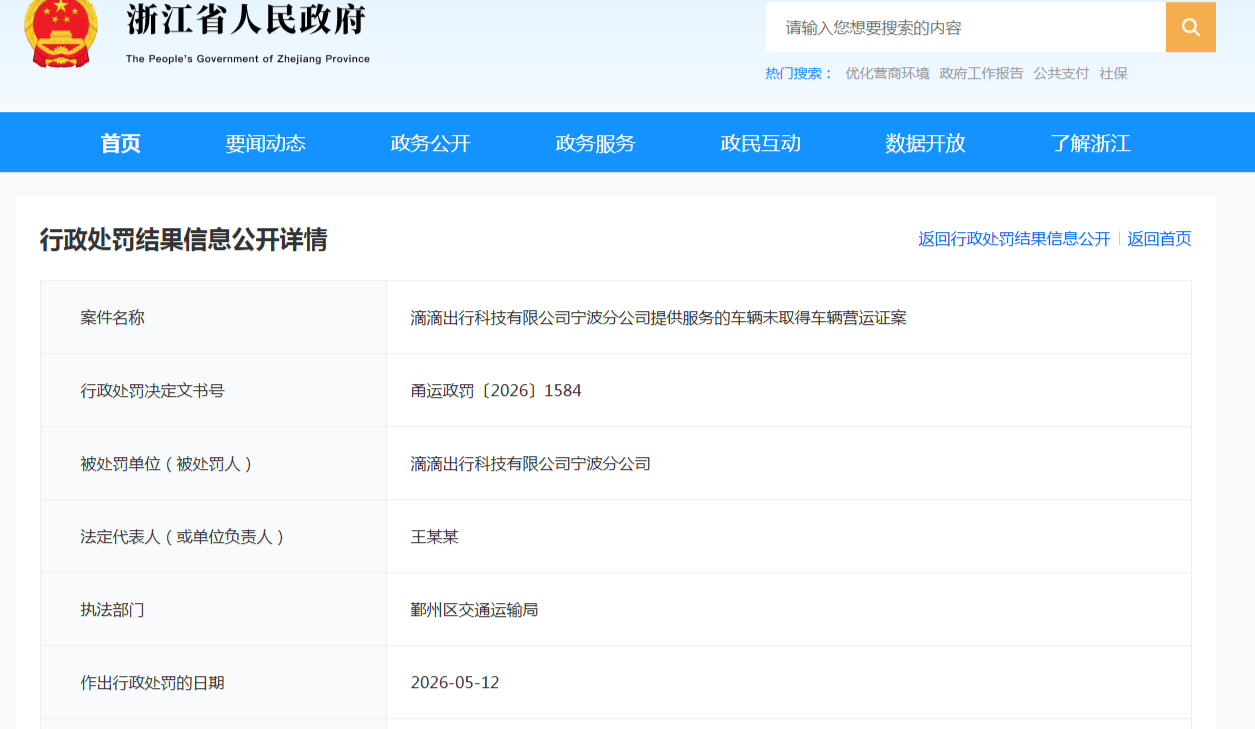The height and width of the screenshot is (729, 1255).
Task: Click the 浙江省人民政府 site title
Action: [246, 20]
